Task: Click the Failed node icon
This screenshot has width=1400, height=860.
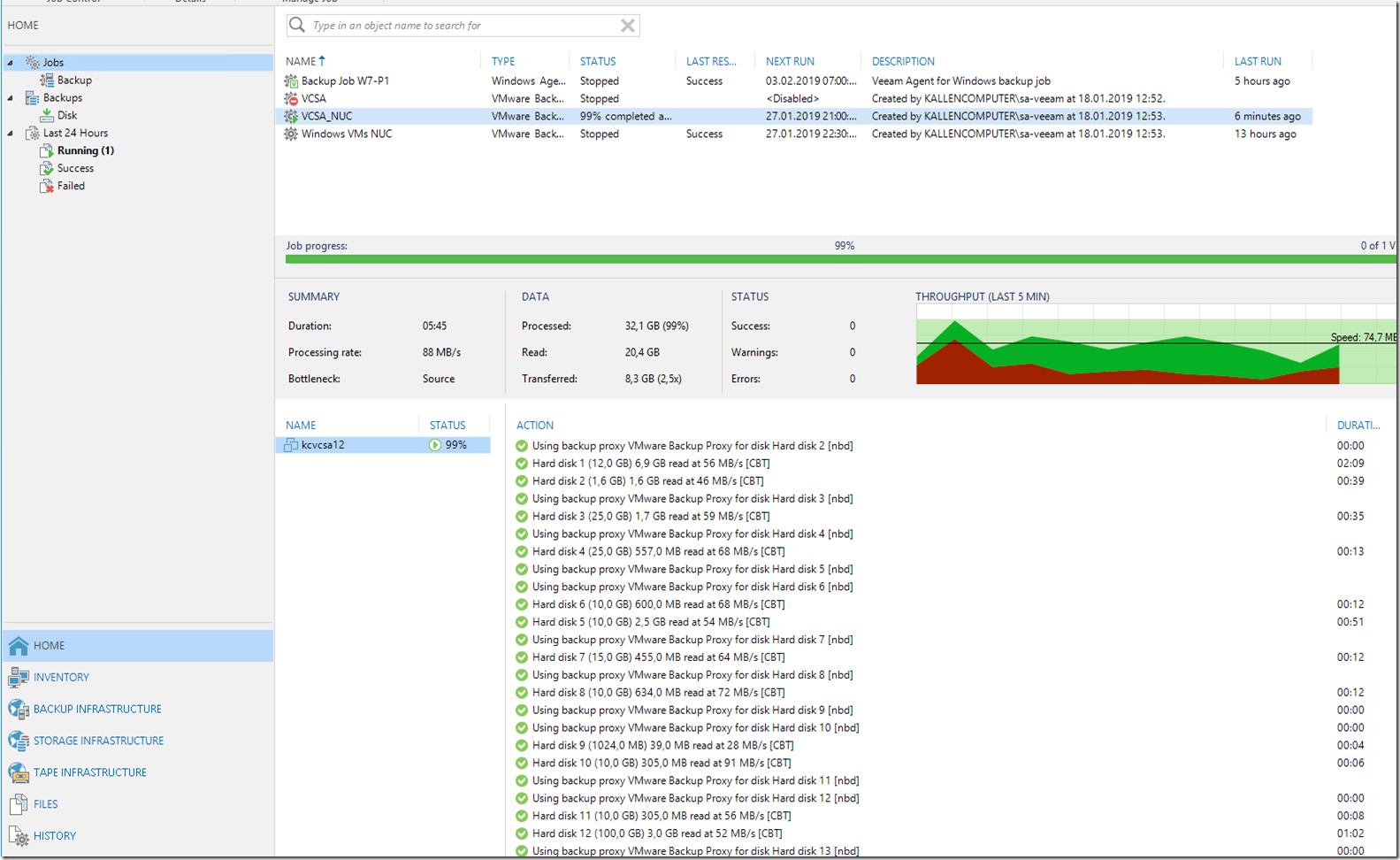Action: (47, 186)
